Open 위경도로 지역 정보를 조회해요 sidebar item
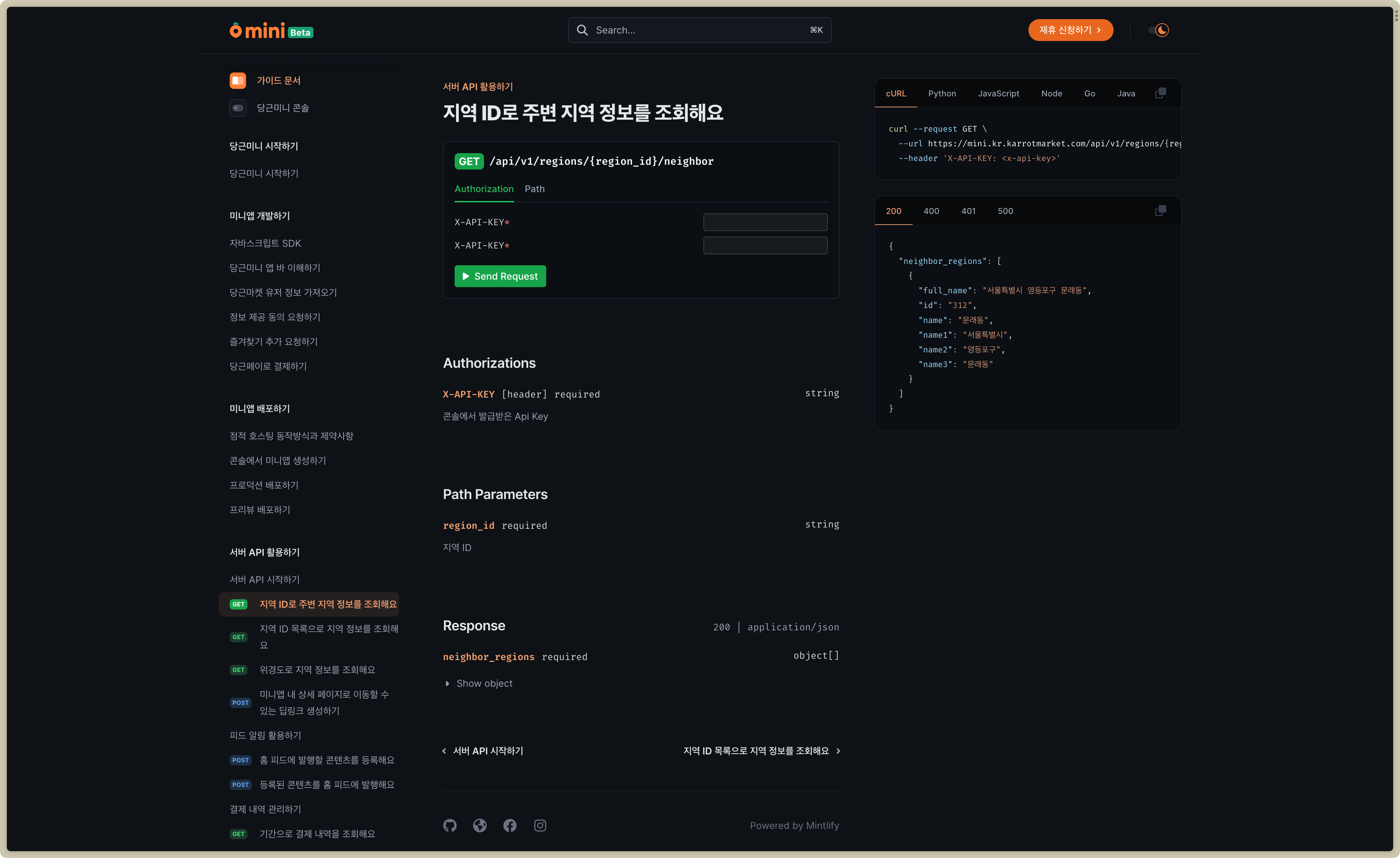Screen dimensions: 1400x858 pos(317,670)
